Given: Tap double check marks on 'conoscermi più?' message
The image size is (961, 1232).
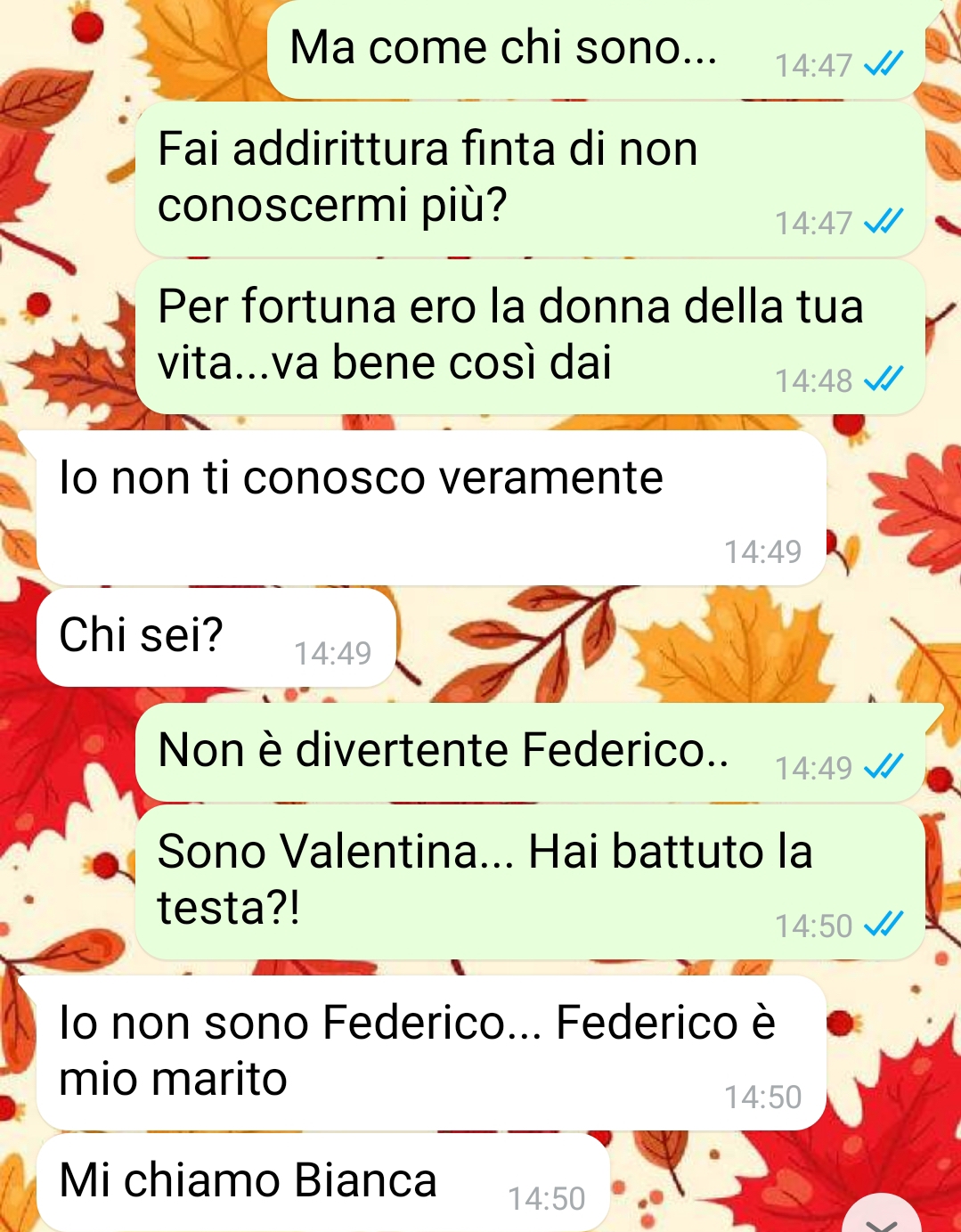Looking at the screenshot, I should tap(884, 221).
